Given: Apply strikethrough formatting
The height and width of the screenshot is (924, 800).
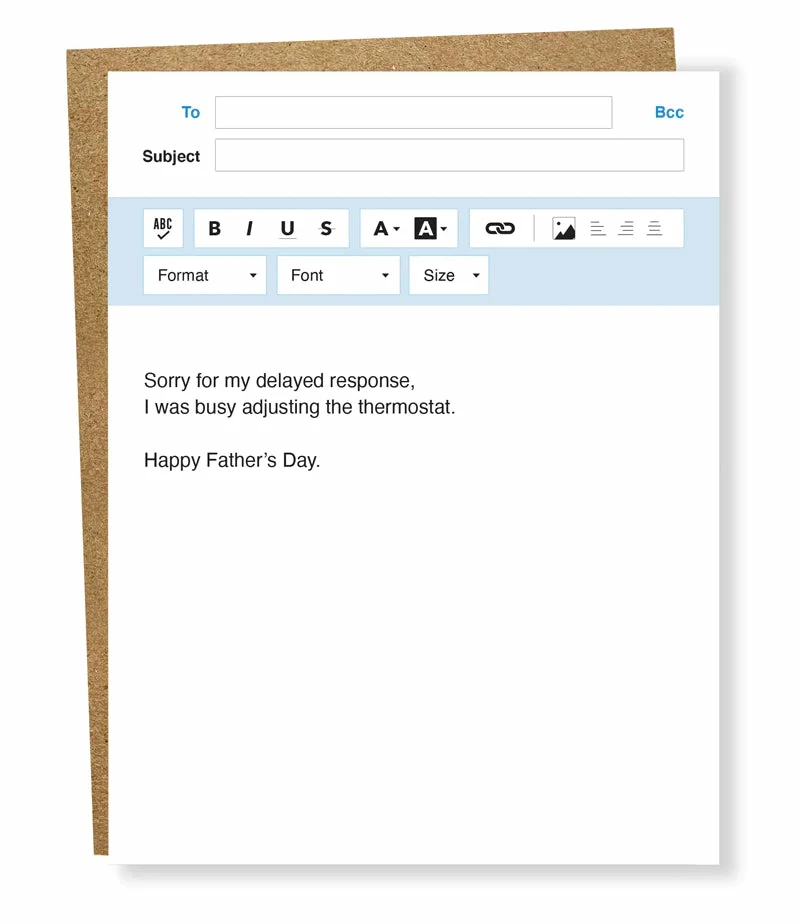Looking at the screenshot, I should 325,229.
